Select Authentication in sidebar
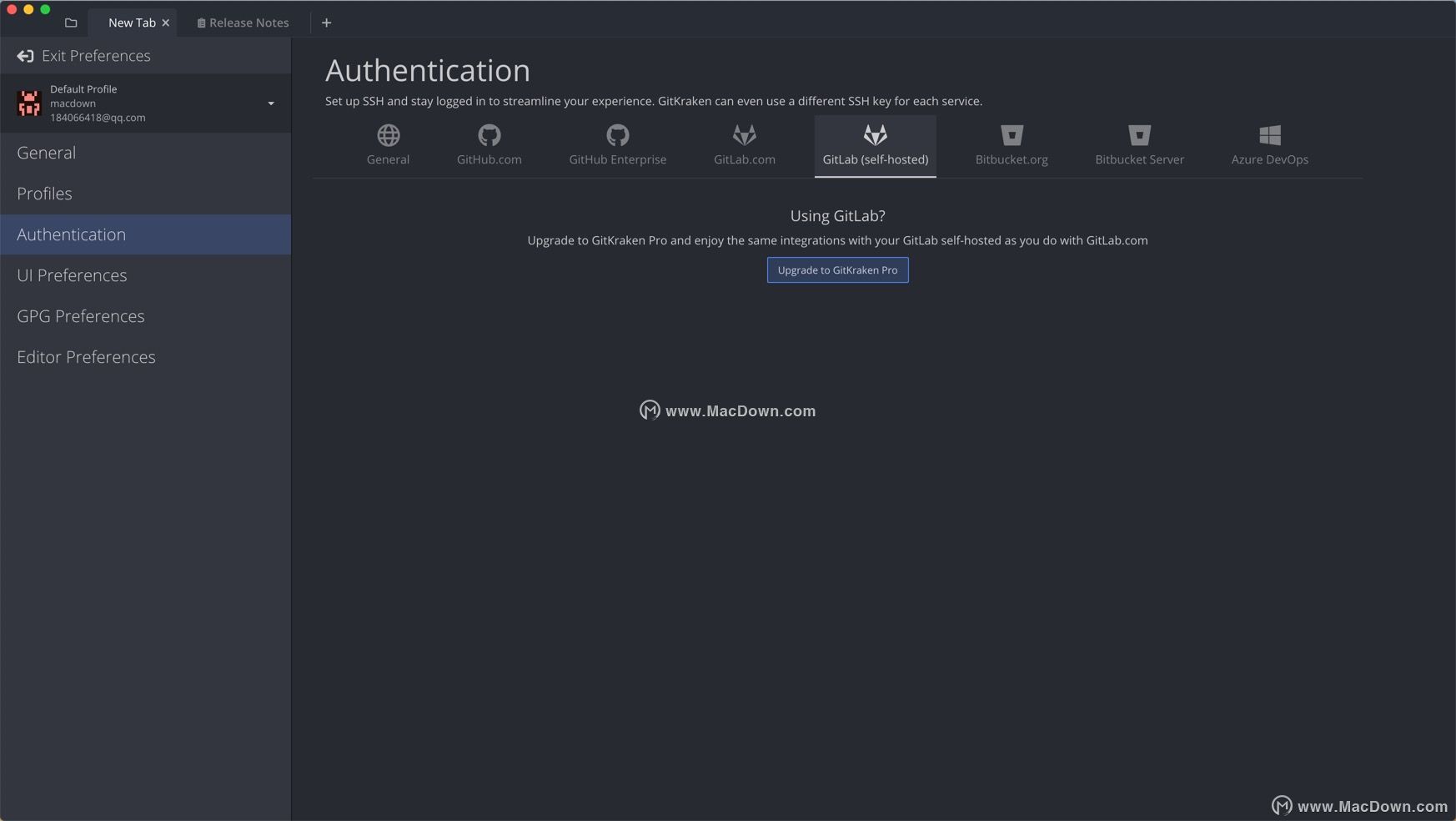 (145, 234)
